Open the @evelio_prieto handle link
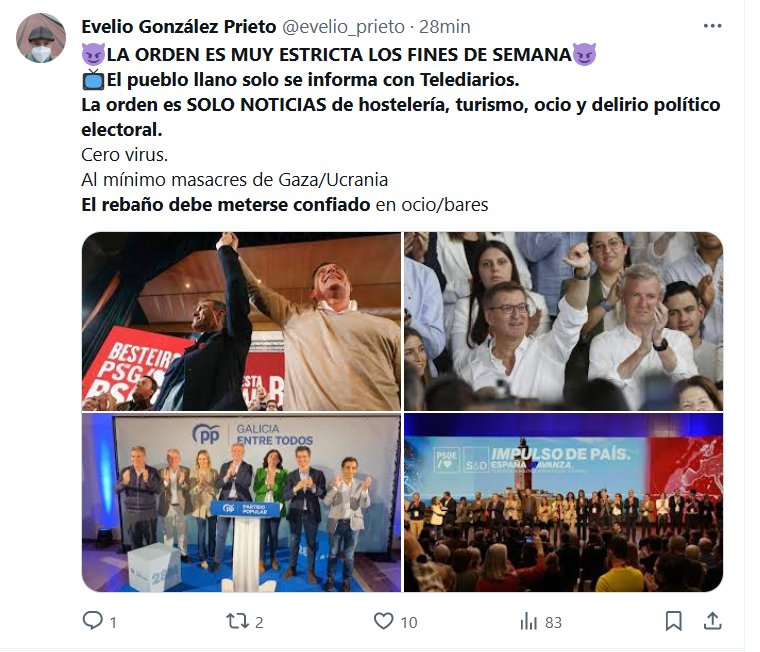The height and width of the screenshot is (652, 760). 343,27
